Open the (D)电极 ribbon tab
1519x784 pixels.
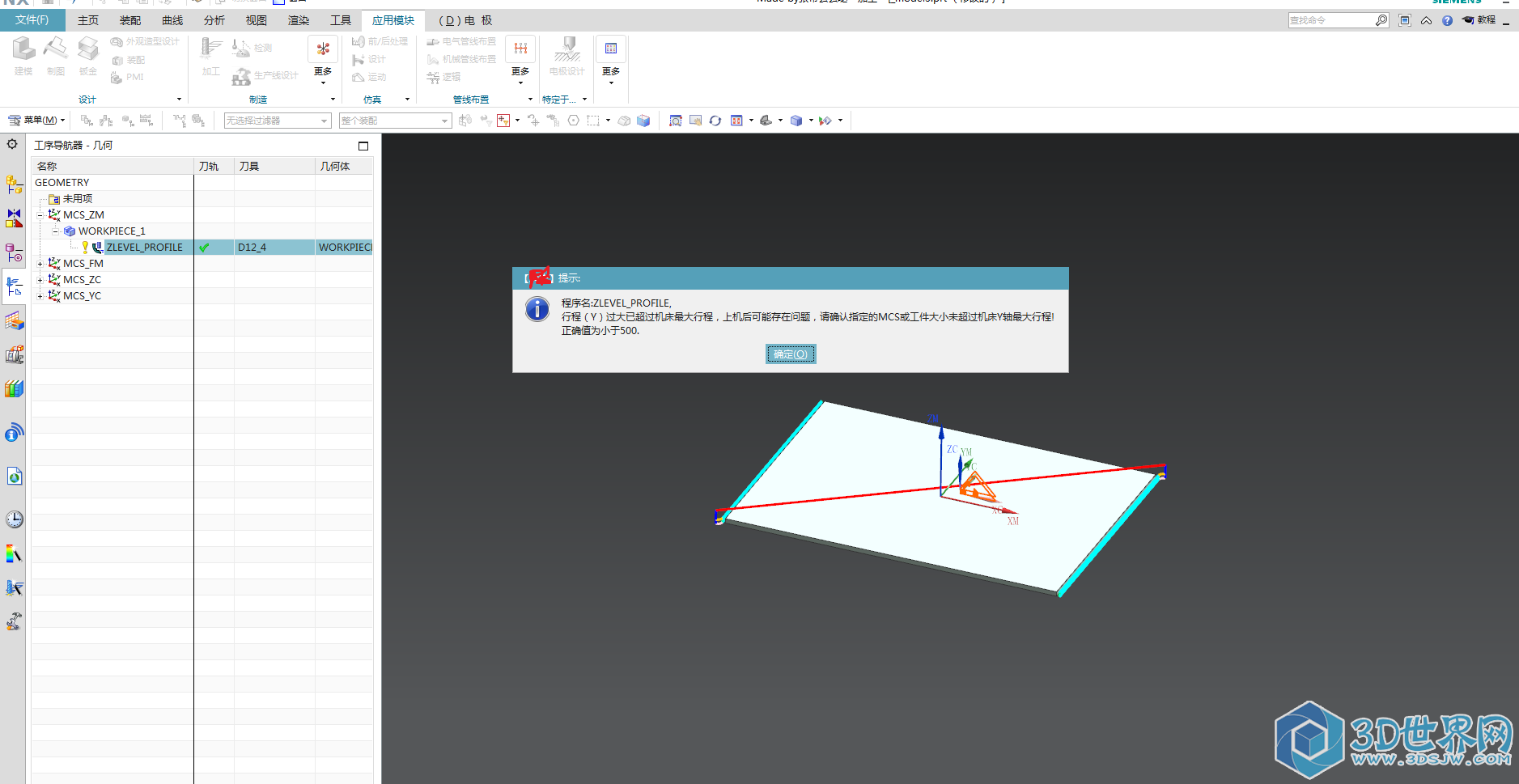click(465, 20)
